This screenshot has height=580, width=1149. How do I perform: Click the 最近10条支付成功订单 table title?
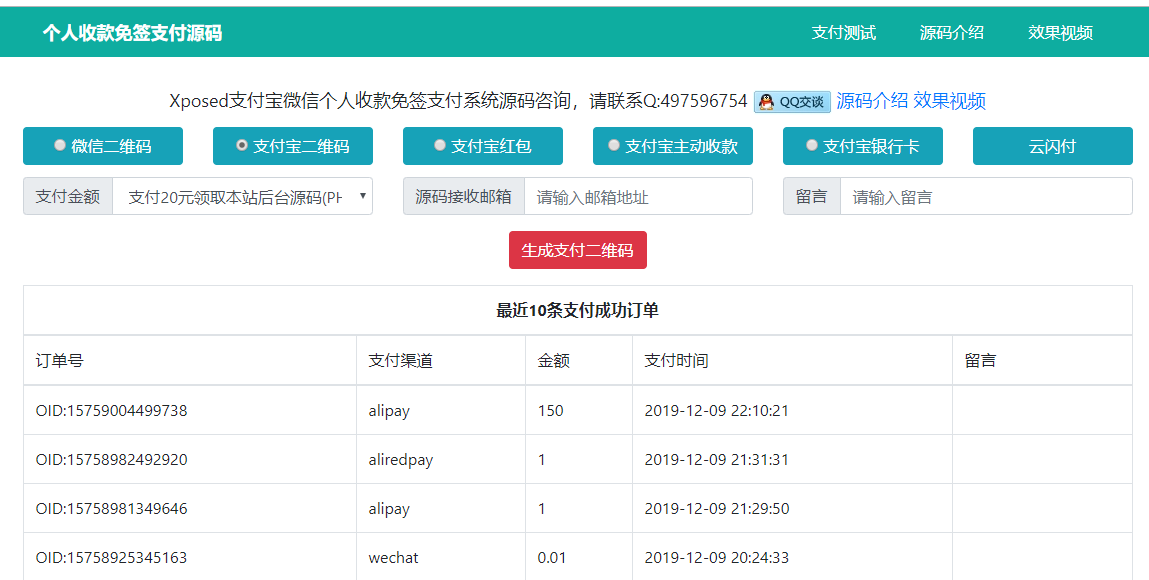point(577,311)
